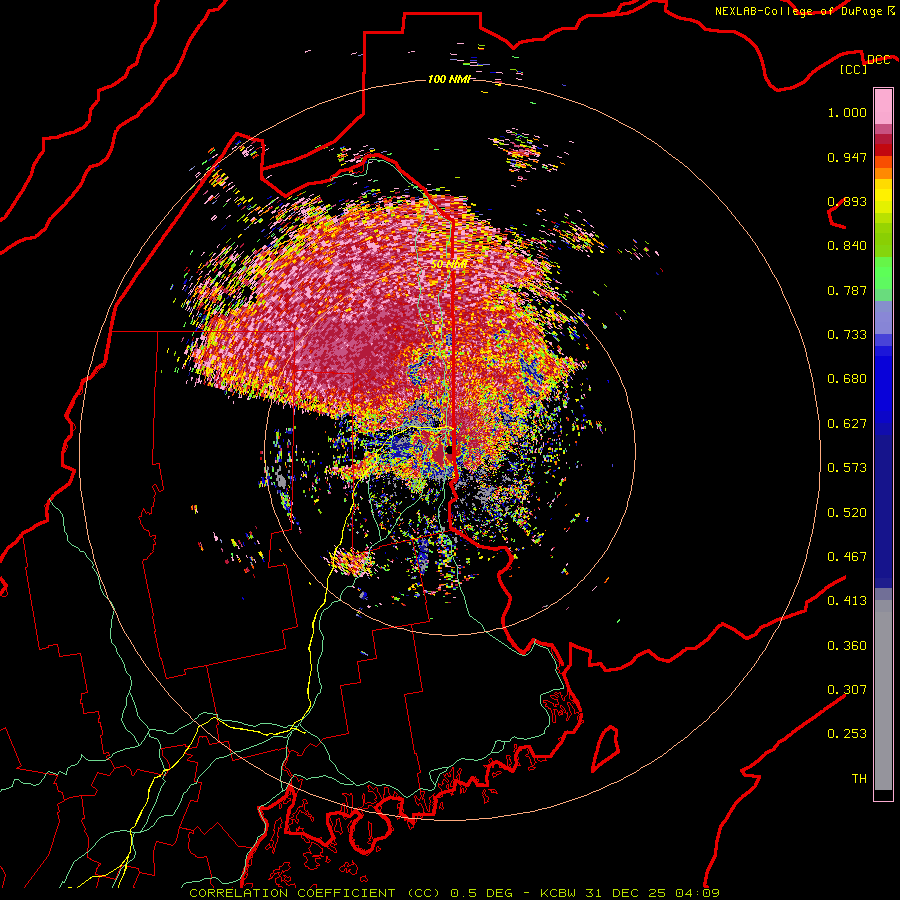The width and height of the screenshot is (900, 900).
Task: Select the 0.733 scale value
Action: click(x=847, y=335)
